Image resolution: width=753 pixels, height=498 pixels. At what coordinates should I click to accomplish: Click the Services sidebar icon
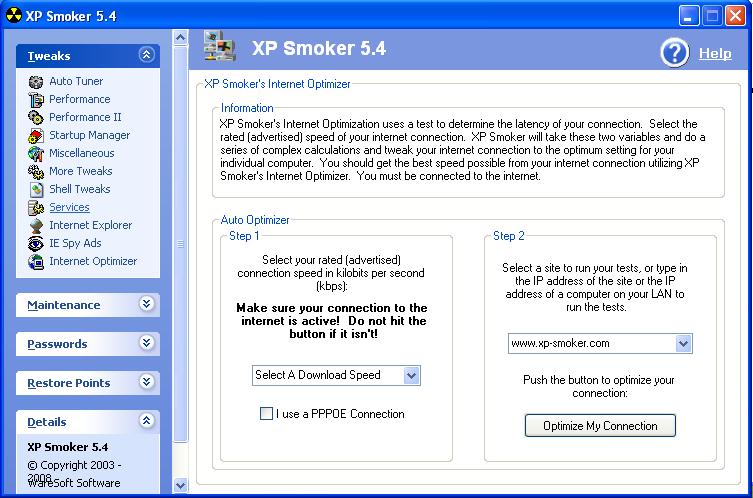pyautogui.click(x=36, y=207)
